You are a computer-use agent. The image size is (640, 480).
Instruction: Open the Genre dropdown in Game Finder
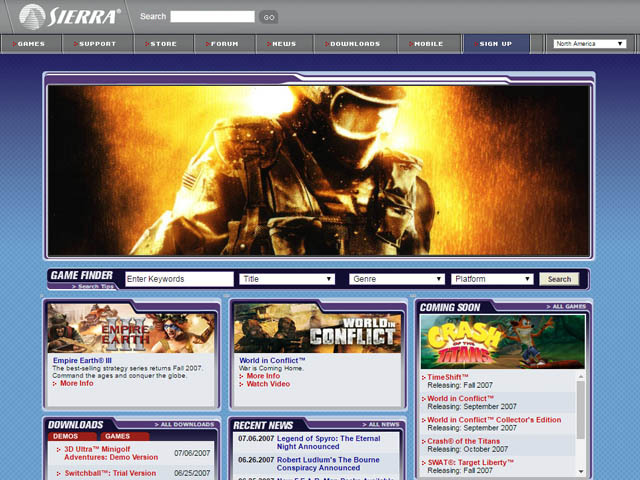[396, 279]
